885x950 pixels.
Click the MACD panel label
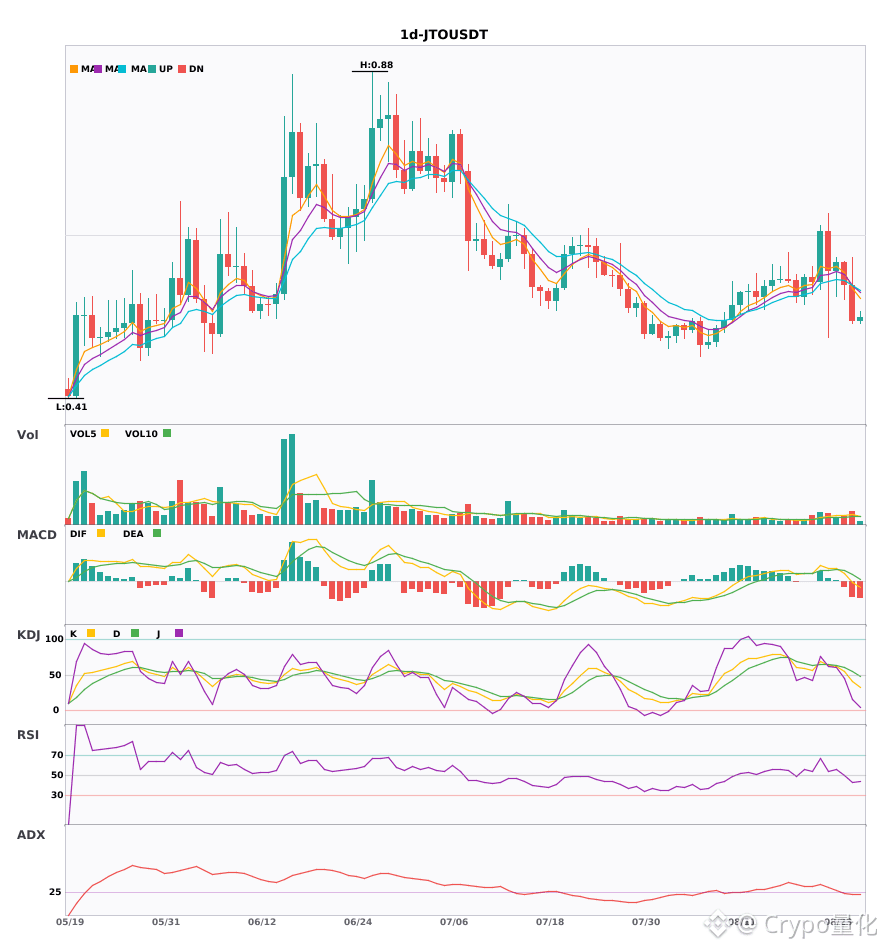coord(36,535)
